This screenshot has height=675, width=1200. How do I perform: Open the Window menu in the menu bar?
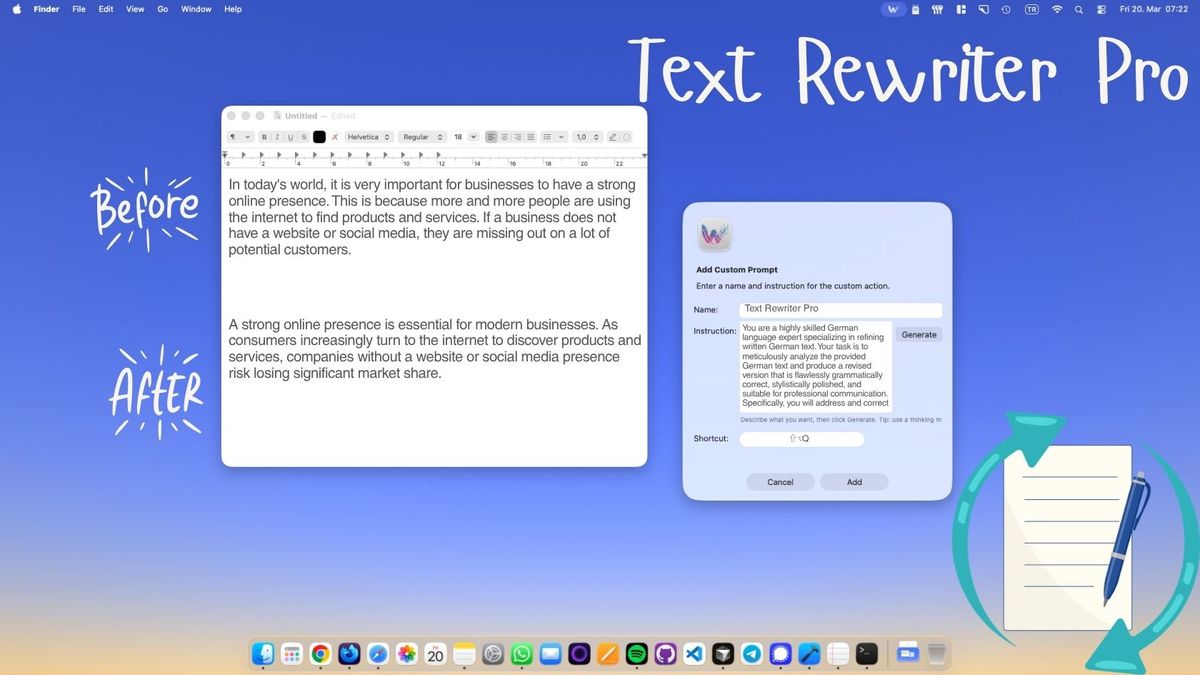196,9
